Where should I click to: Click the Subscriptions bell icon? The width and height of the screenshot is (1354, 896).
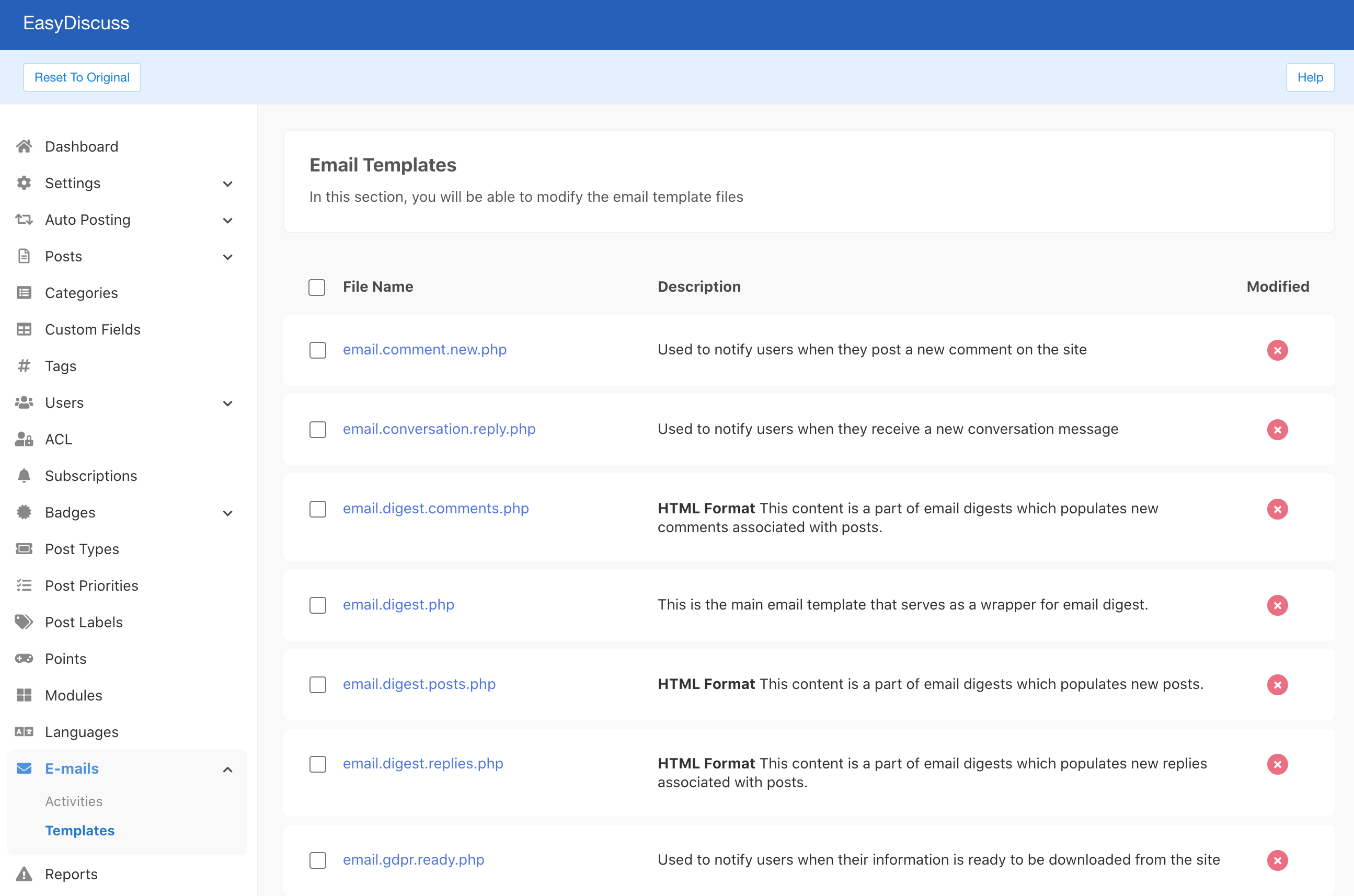[24, 475]
